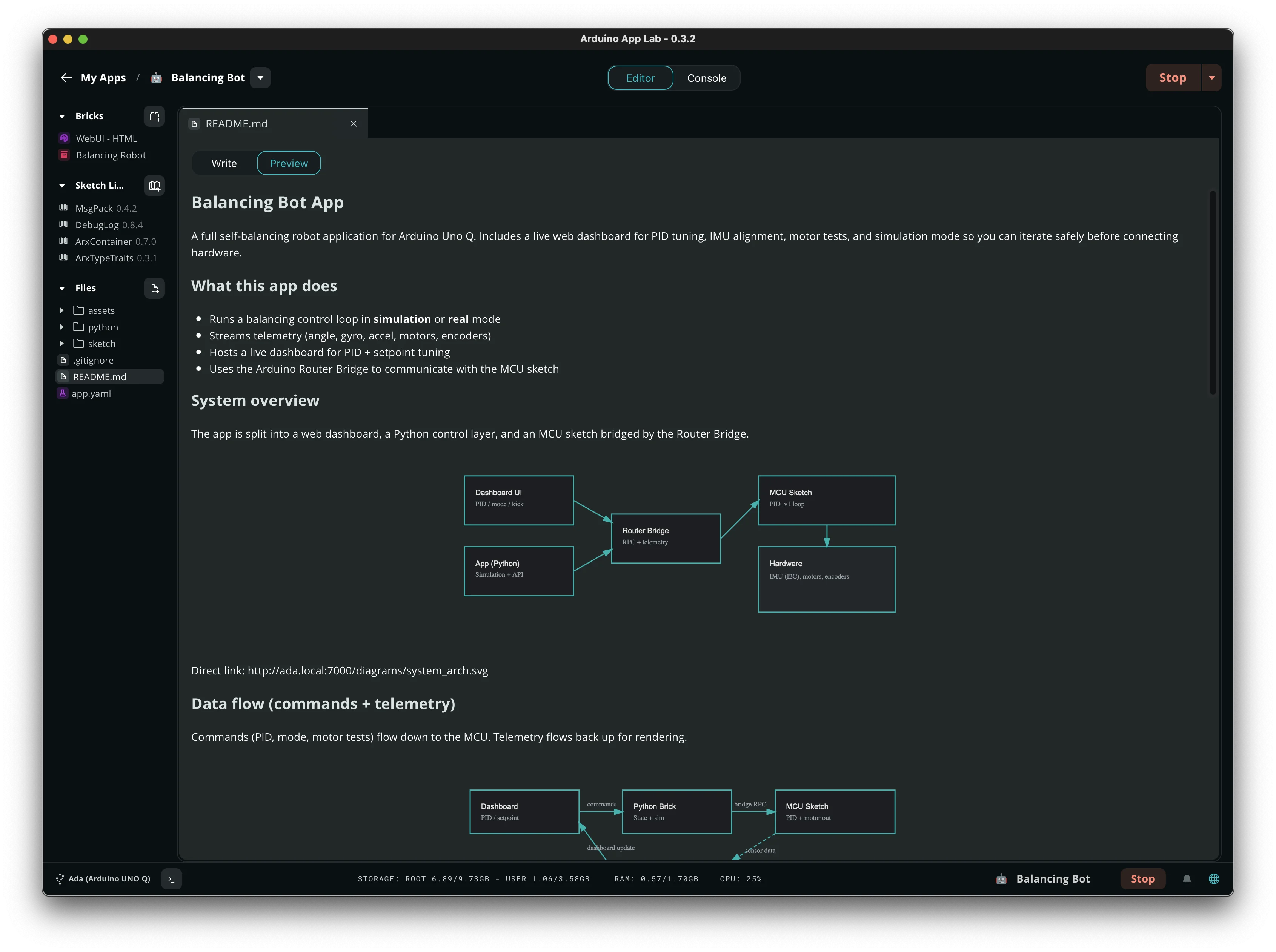Open the sketch library manager icon

point(154,186)
